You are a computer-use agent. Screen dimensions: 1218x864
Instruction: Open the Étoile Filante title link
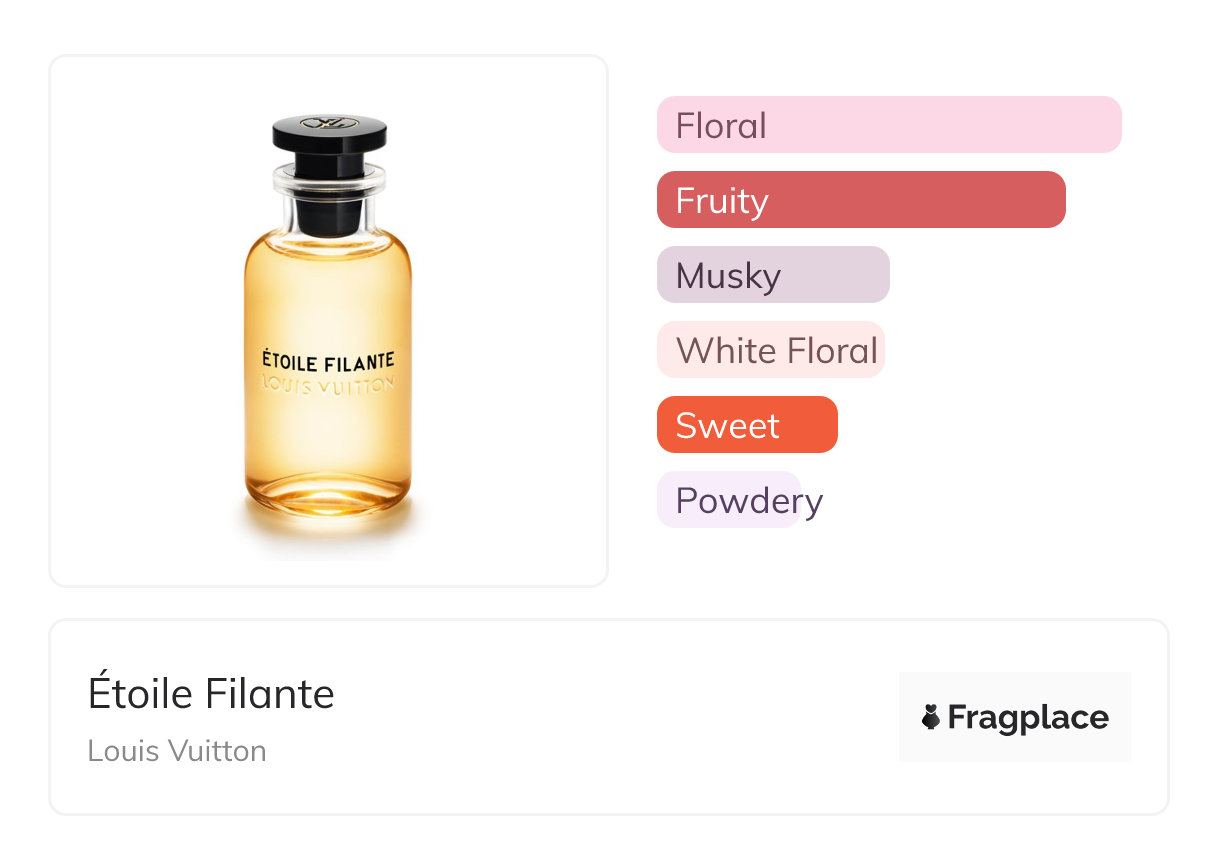211,693
